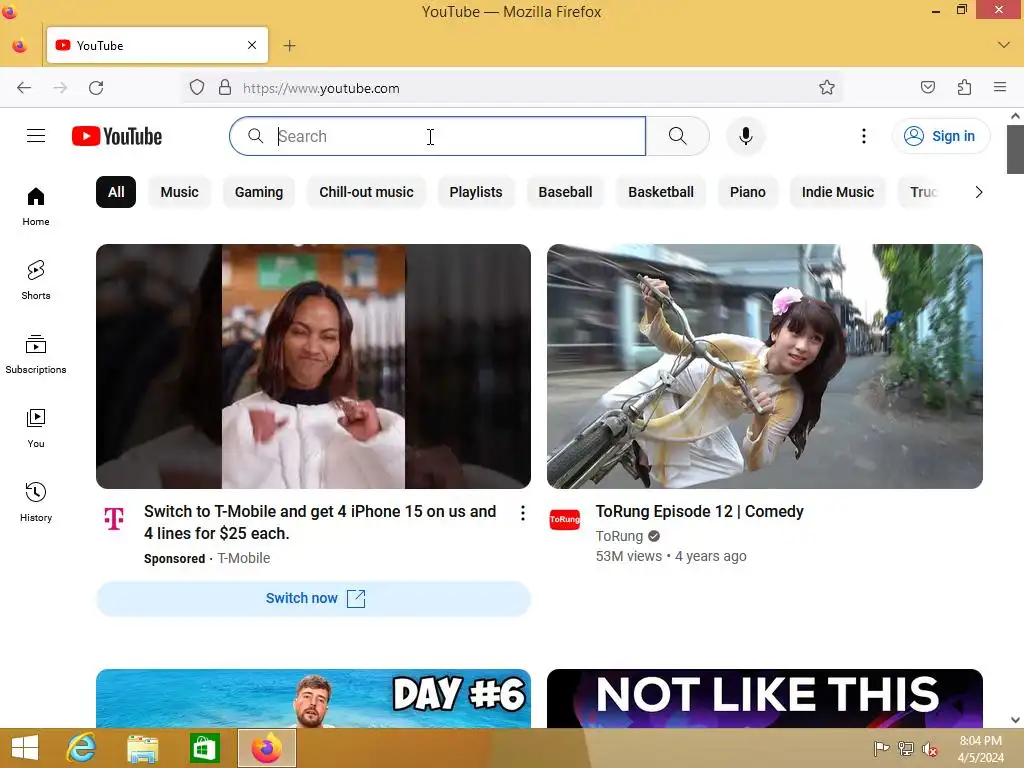Viewport: 1024px width, 768px height.
Task: Focus the YouTube search field
Action: (x=438, y=136)
